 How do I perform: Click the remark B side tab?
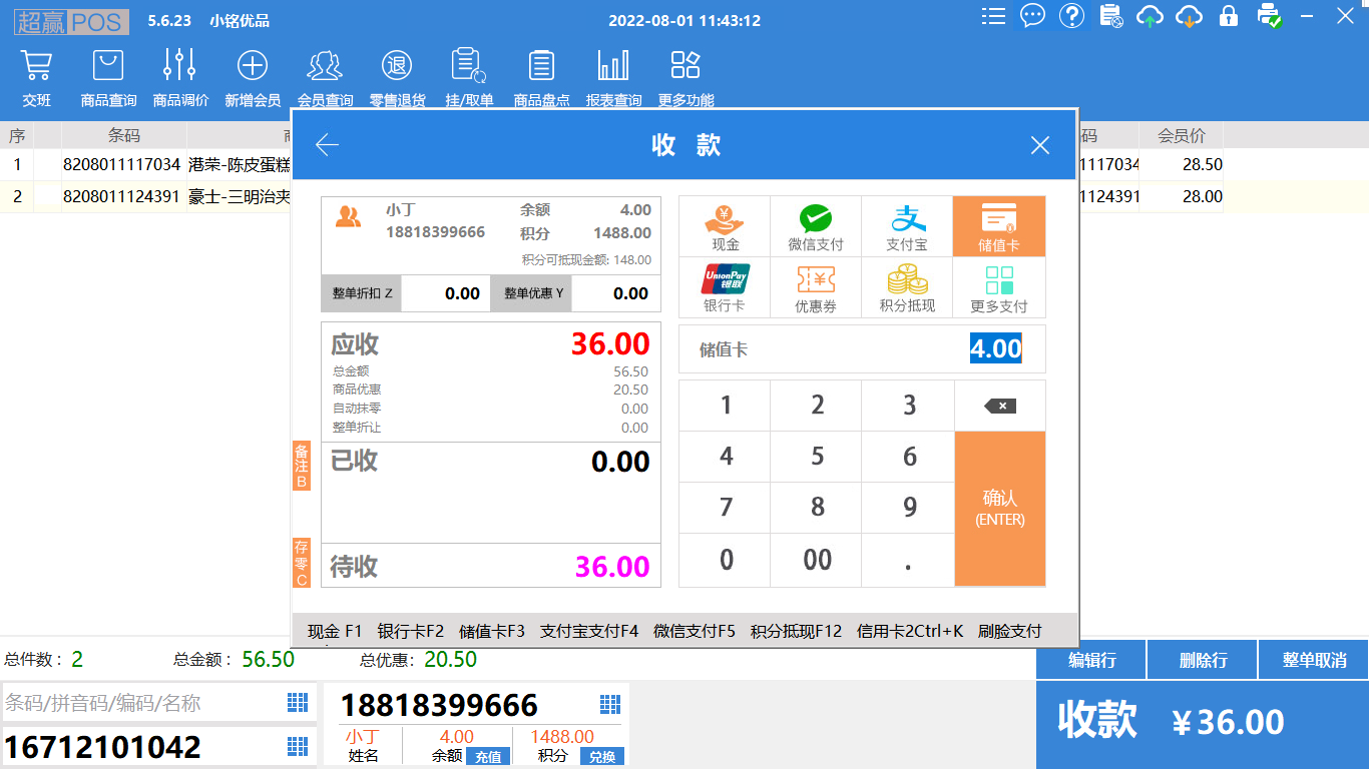coord(301,467)
